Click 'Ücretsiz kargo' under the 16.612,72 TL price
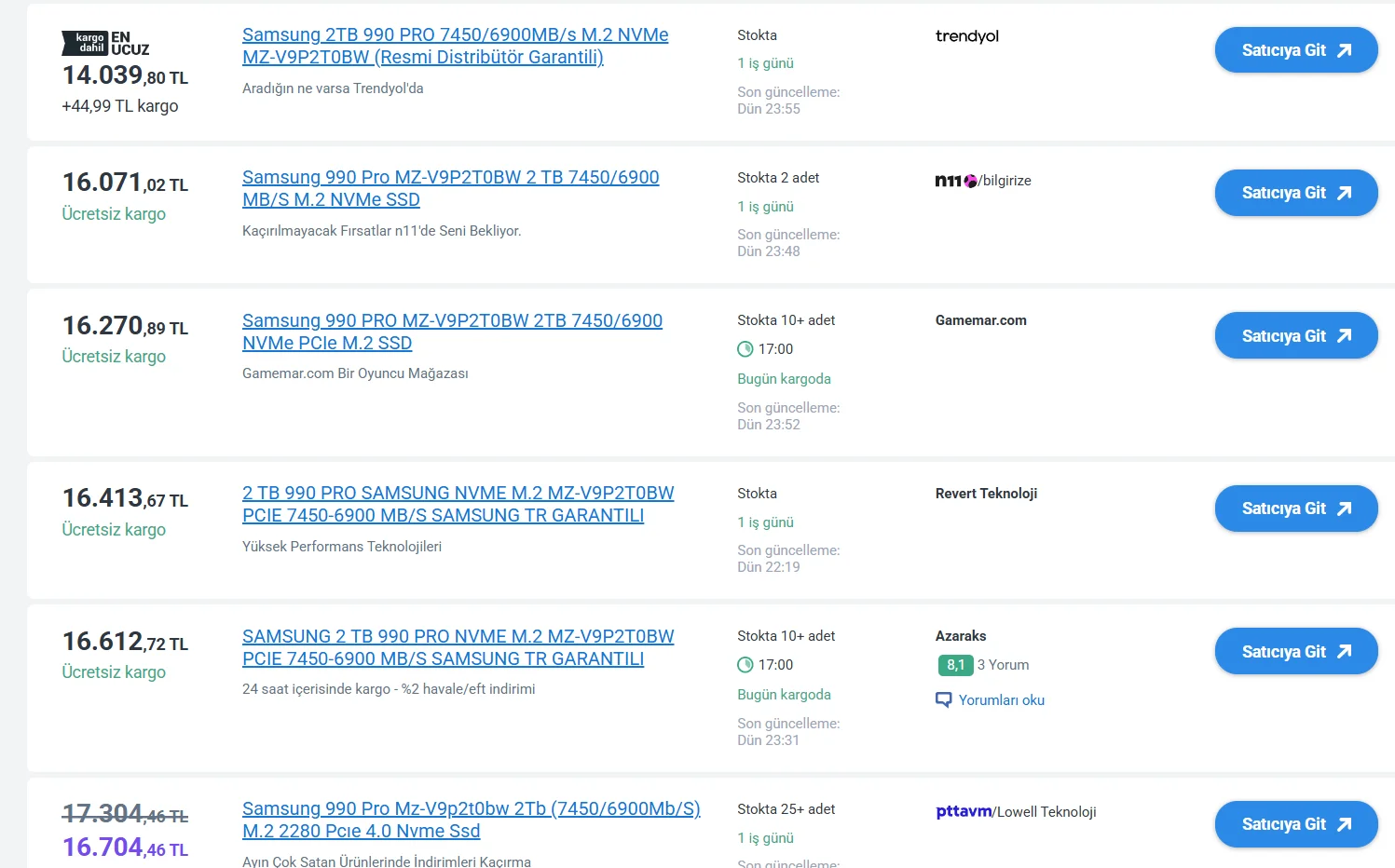Image resolution: width=1395 pixels, height=868 pixels. point(114,672)
